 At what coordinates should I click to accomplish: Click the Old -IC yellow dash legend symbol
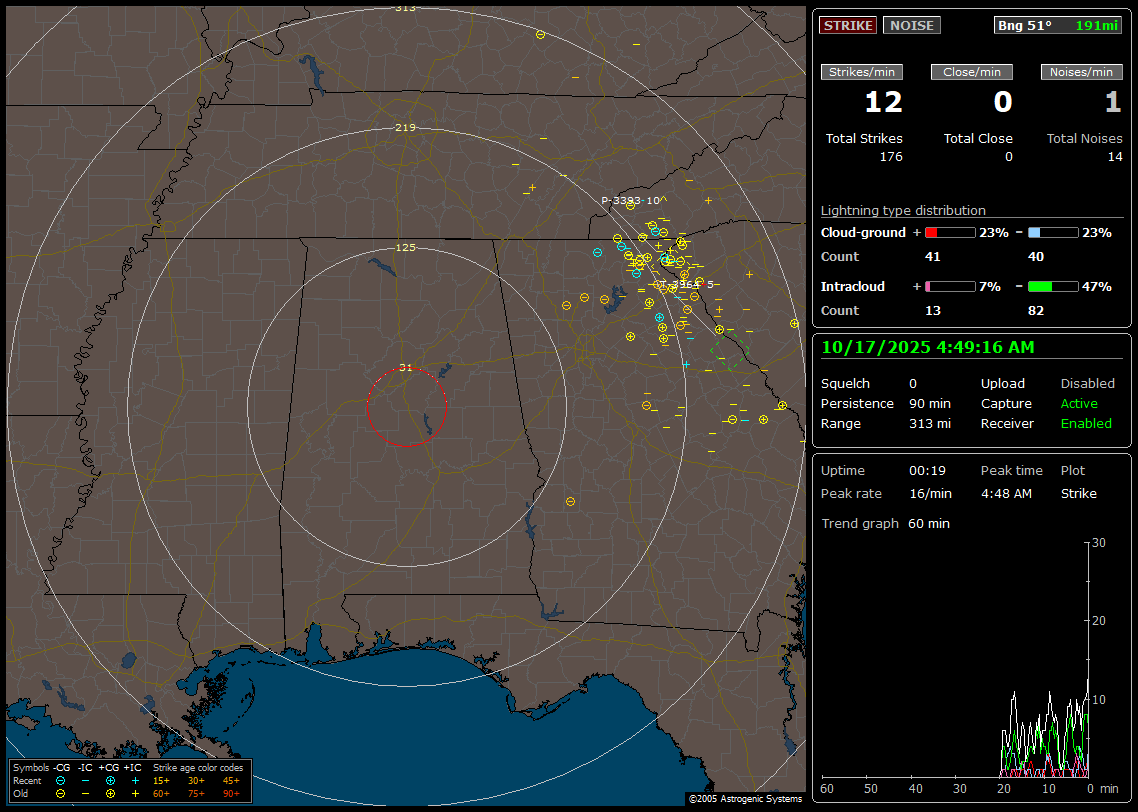[86, 793]
